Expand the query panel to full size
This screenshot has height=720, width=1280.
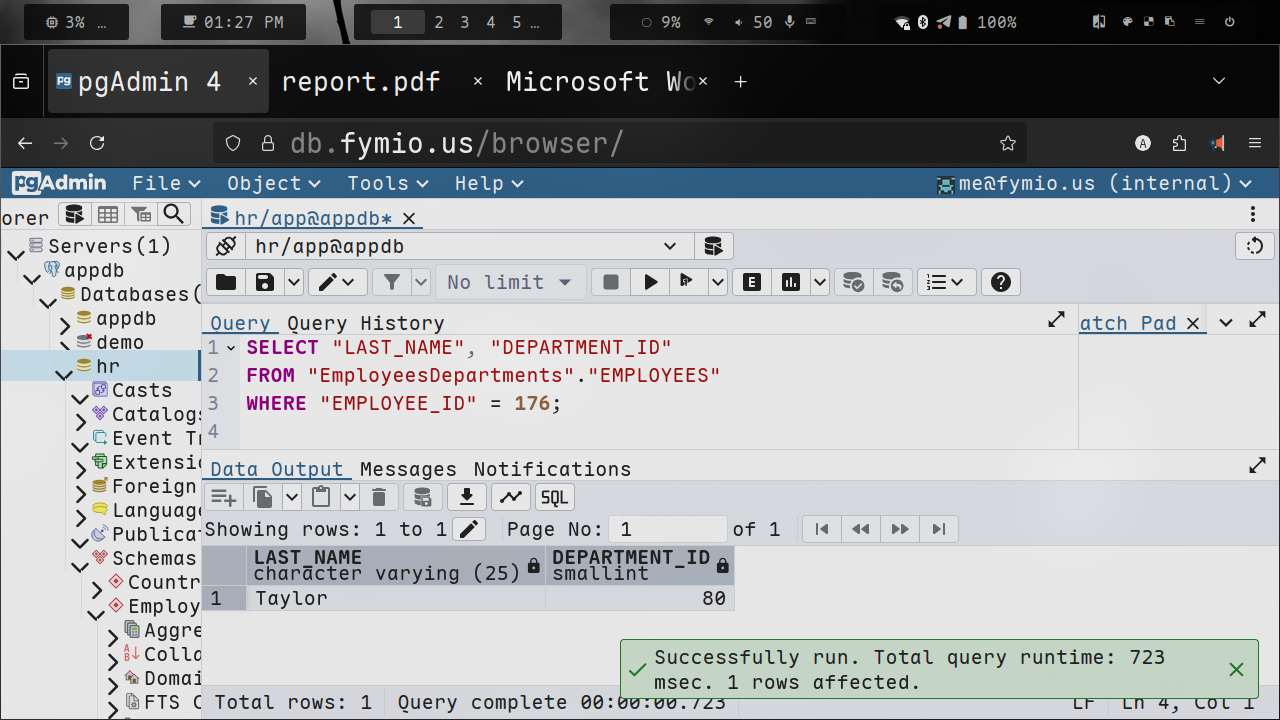(x=1056, y=320)
